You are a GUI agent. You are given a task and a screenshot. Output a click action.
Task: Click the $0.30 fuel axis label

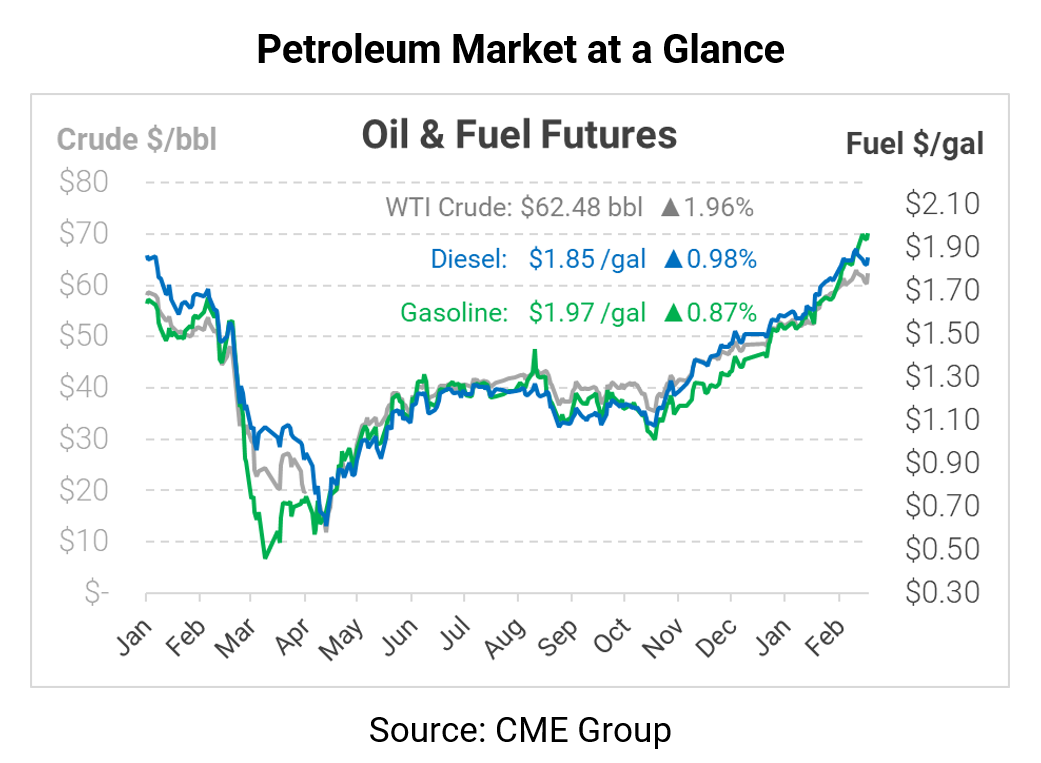(x=943, y=592)
